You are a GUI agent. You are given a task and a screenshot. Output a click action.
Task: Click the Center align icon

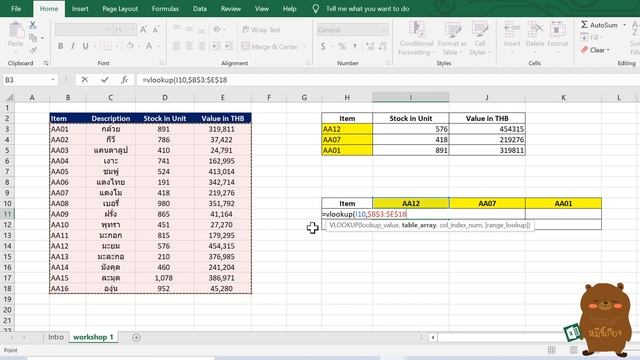point(189,46)
